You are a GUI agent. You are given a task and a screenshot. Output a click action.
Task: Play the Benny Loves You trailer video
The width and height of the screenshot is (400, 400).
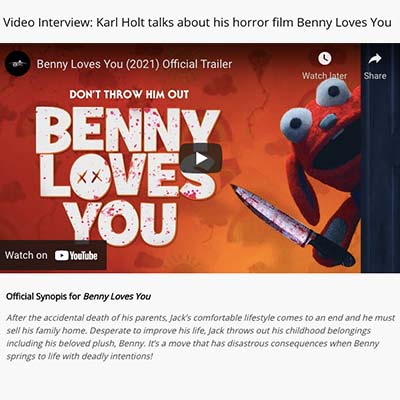201,158
